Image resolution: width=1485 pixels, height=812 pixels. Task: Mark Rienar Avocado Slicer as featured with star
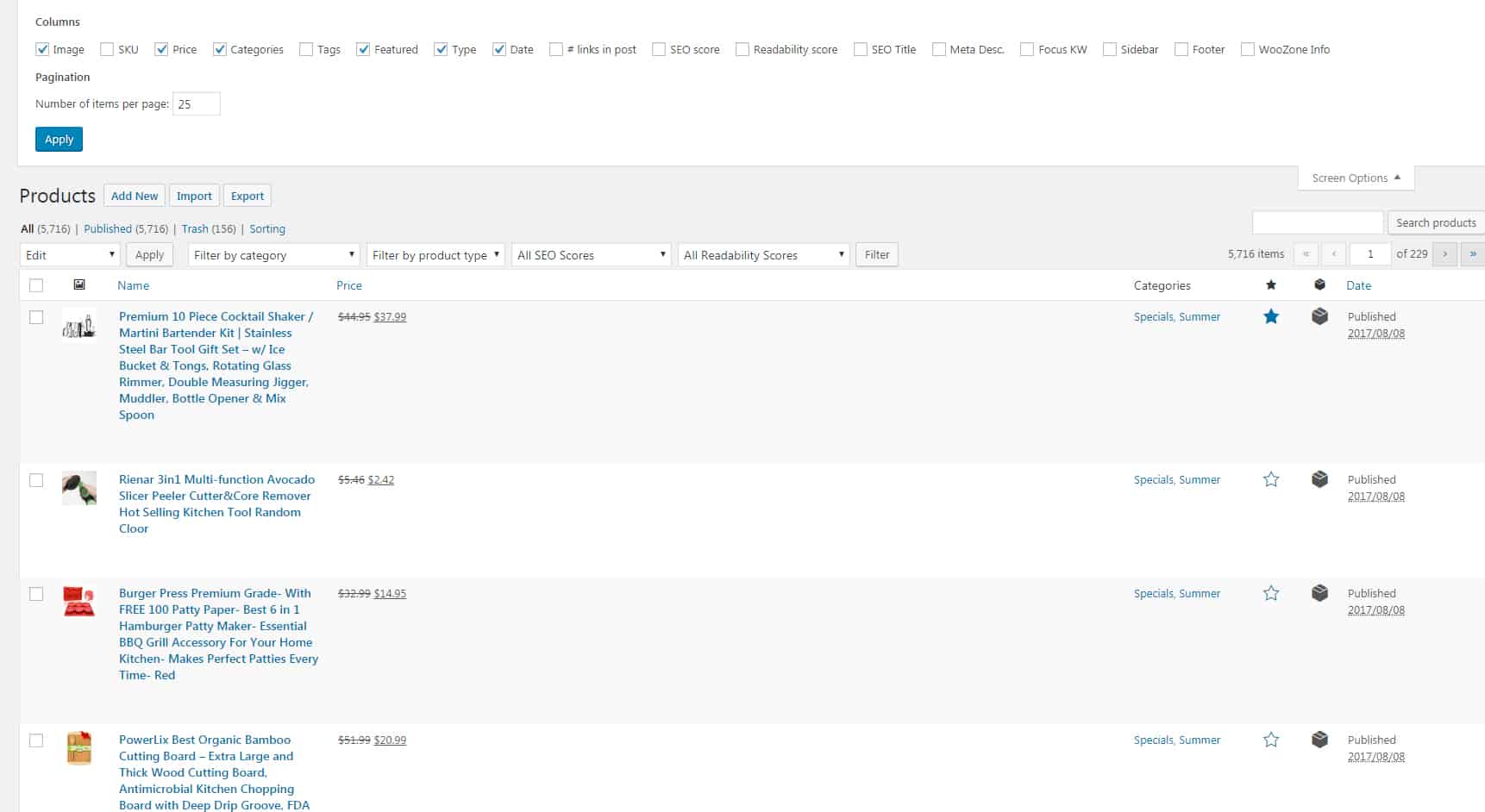[1270, 479]
